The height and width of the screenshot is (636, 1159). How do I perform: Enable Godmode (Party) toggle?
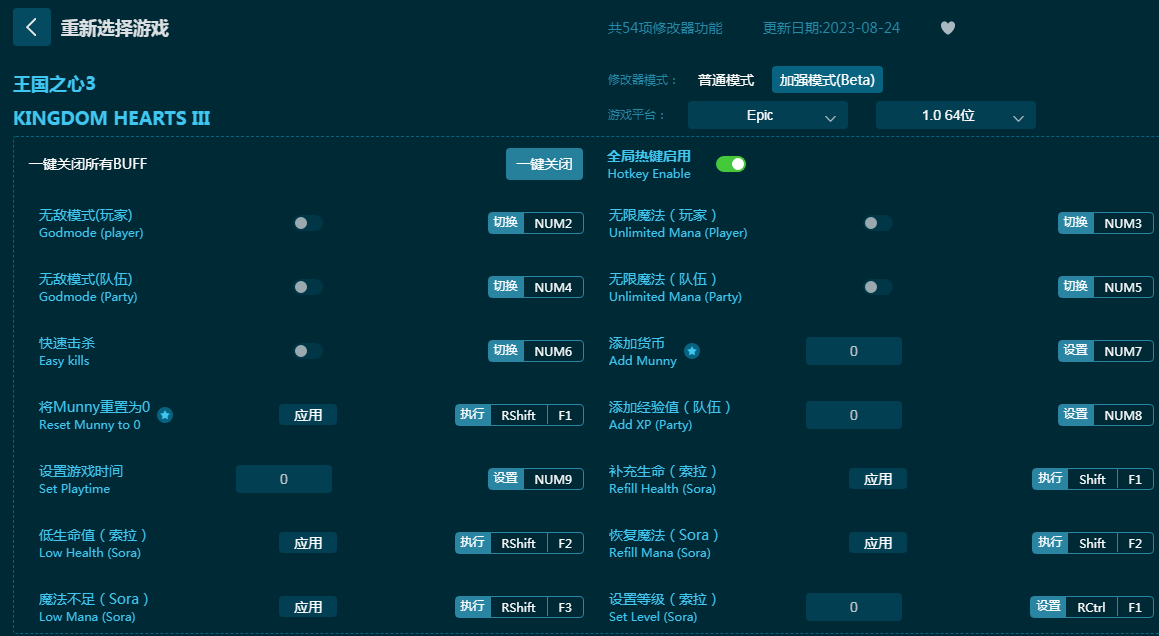[307, 287]
